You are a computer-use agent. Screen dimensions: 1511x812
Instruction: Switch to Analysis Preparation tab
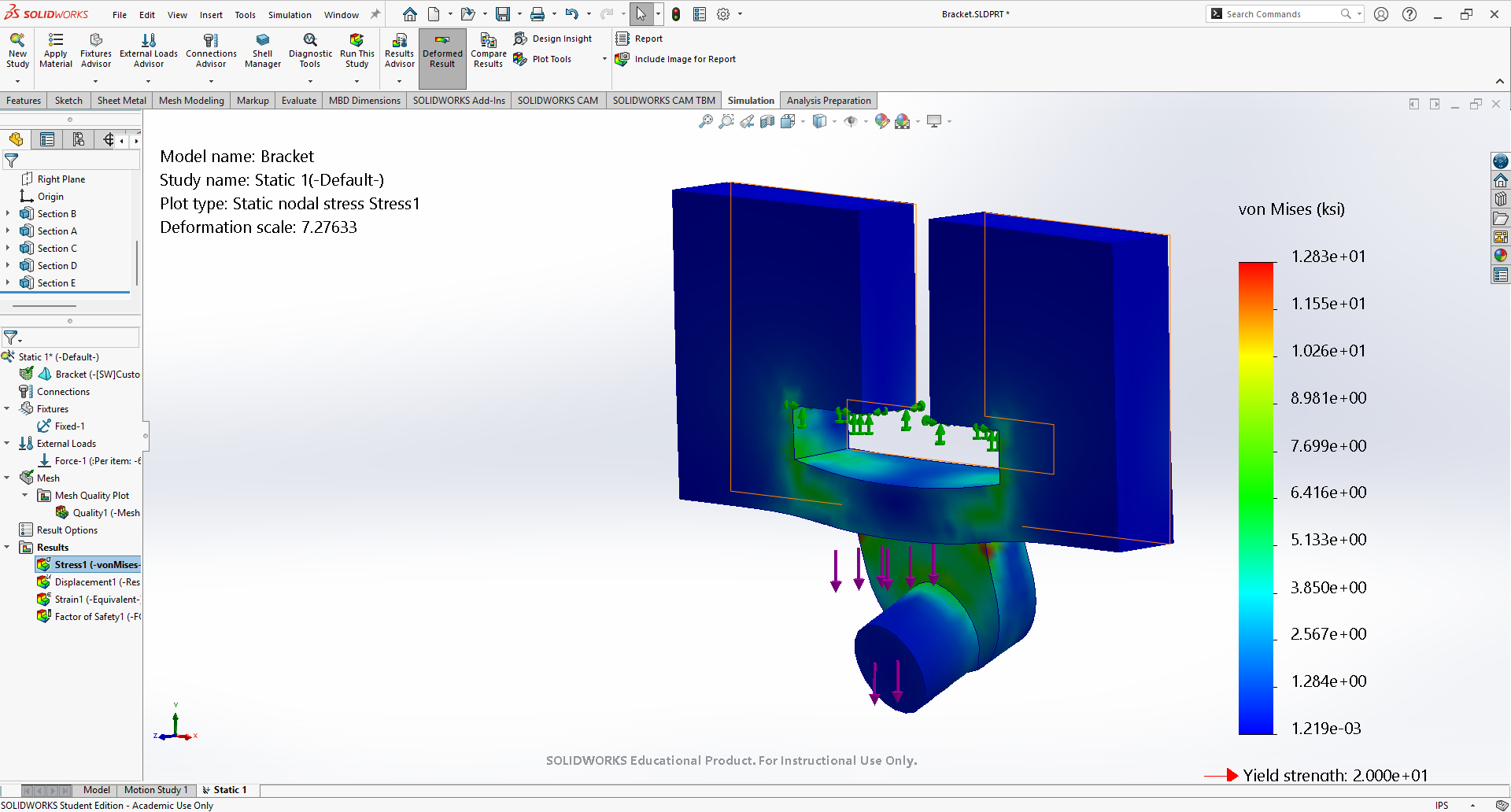coord(829,101)
